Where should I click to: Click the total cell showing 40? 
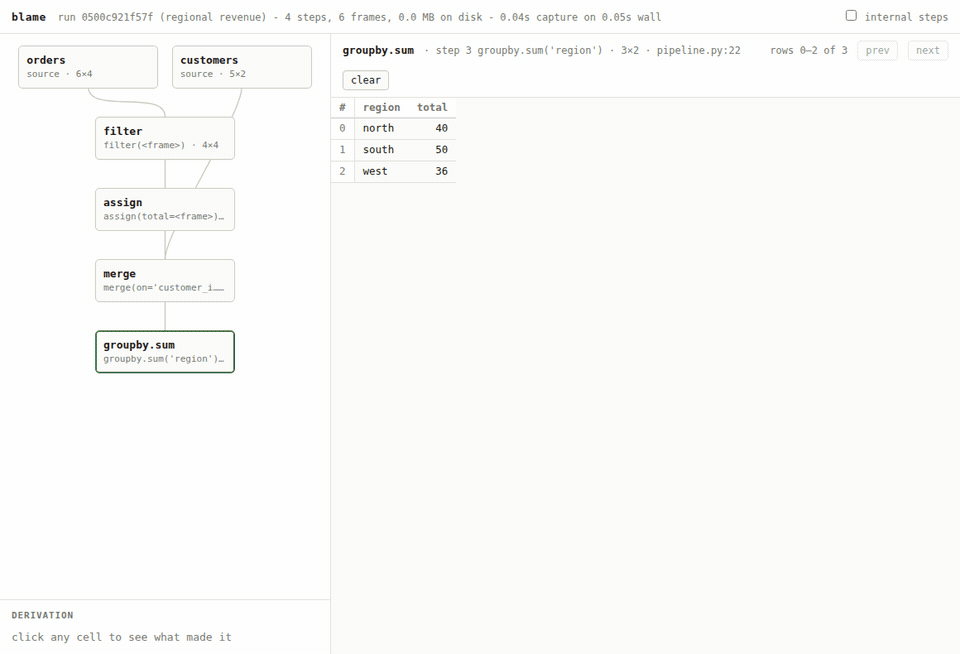(x=432, y=129)
